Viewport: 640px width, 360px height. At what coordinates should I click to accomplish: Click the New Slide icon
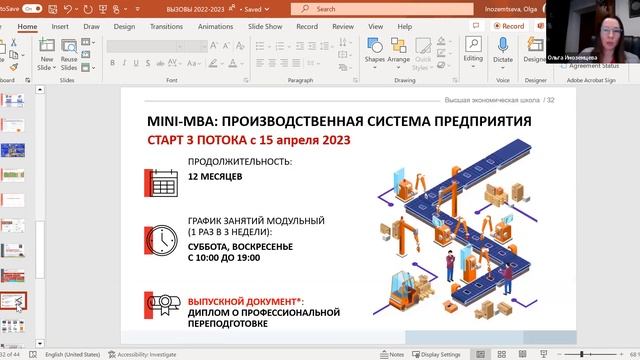tap(47, 45)
